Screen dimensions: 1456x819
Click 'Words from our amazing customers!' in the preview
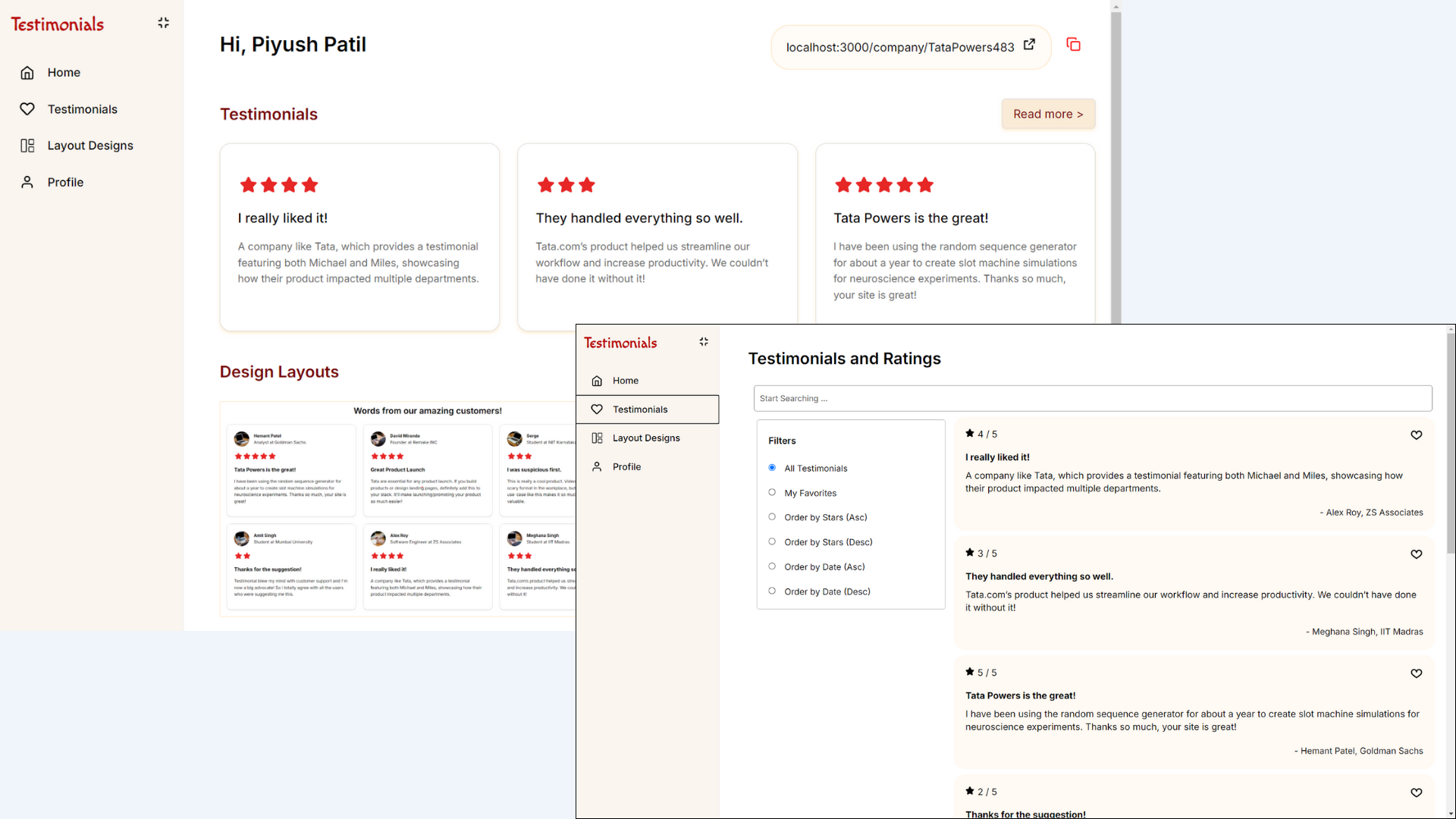[x=428, y=411]
